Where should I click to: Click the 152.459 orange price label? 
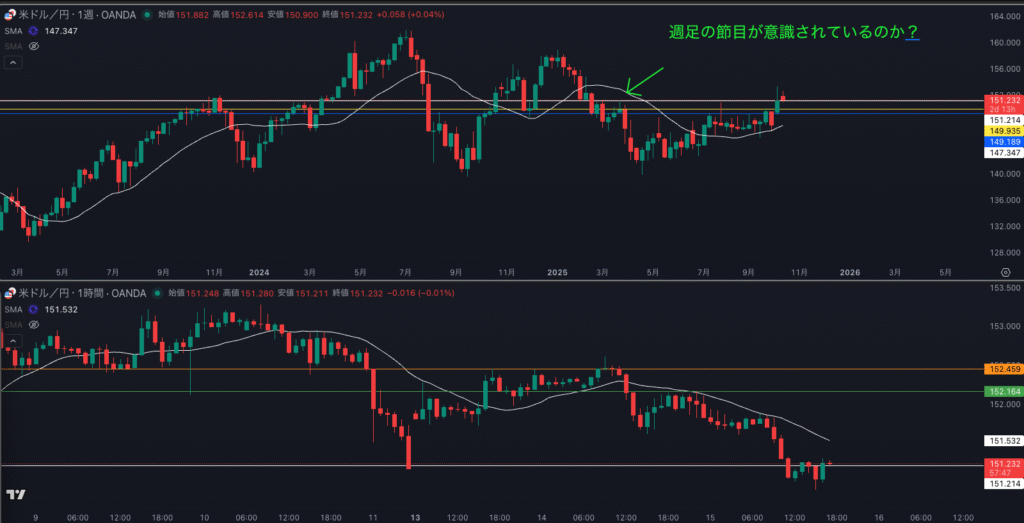[x=1003, y=370]
